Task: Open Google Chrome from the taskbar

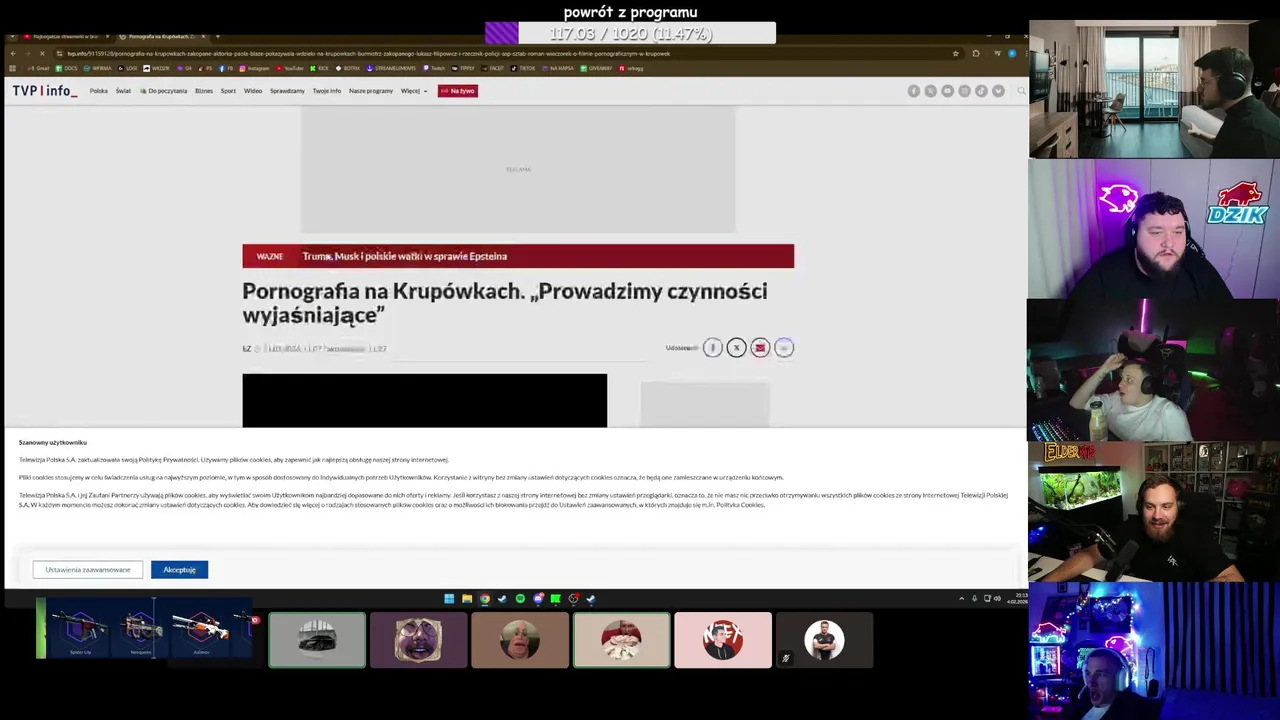Action: tap(485, 599)
